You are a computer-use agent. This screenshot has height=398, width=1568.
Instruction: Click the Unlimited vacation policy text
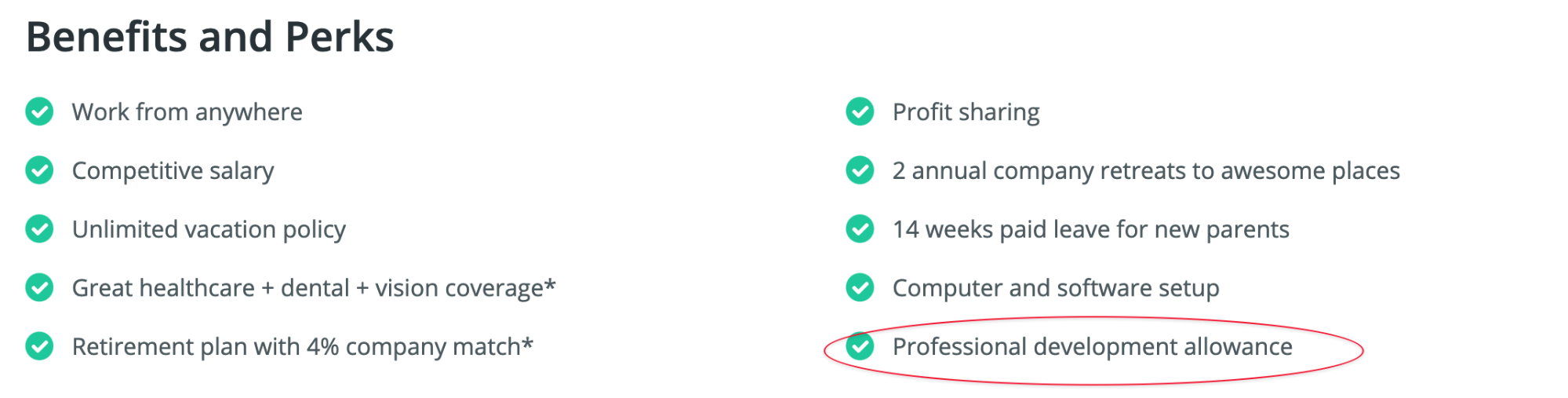coord(209,230)
